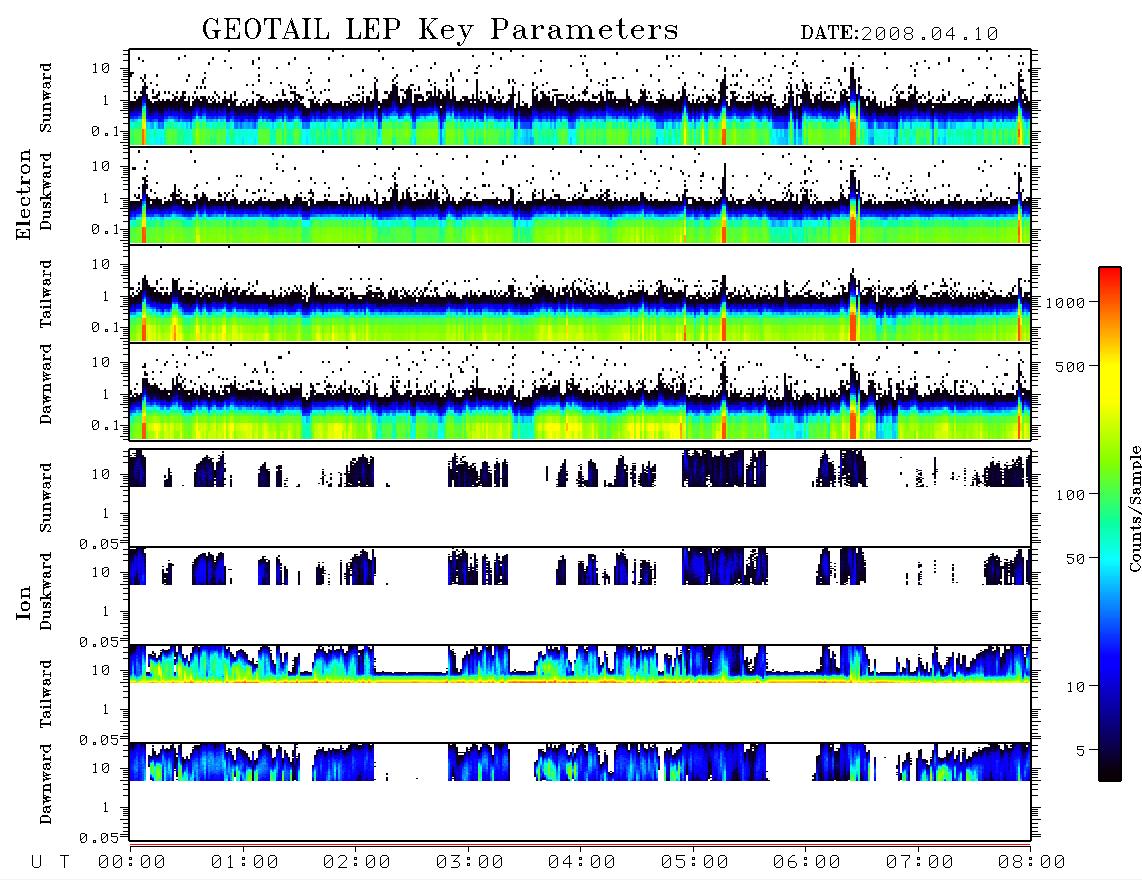This screenshot has height=880, width=1142.
Task: Click the Counts/Sample color bar title
Action: 1134,508
